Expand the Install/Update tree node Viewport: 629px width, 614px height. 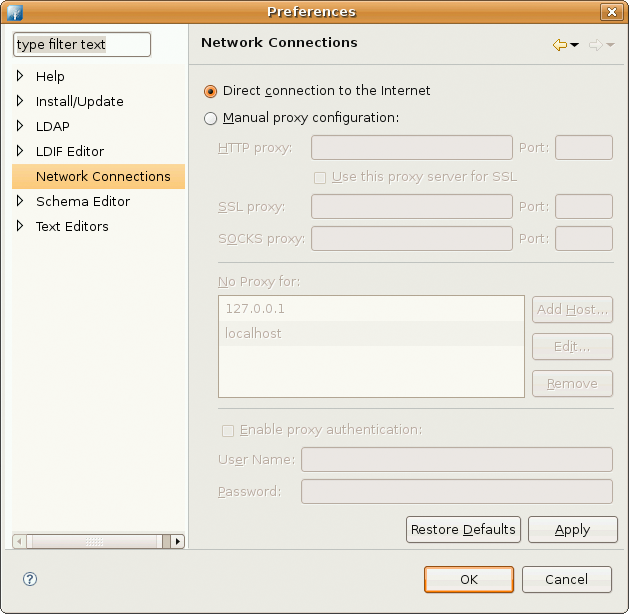click(20, 101)
